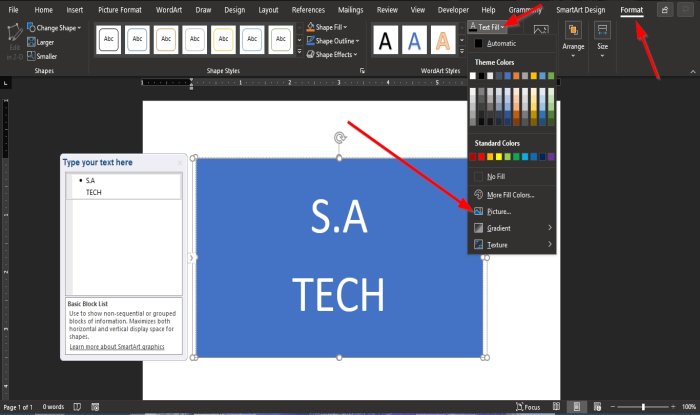
Task: Expand the Gradient submenu
Action: point(498,228)
